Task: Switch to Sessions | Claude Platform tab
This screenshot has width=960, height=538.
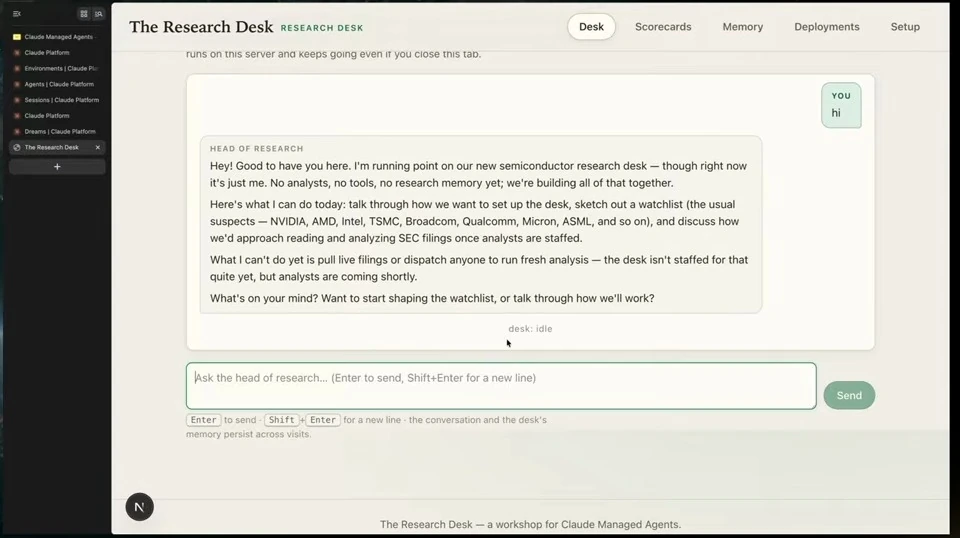Action: pyautogui.click(x=57, y=100)
